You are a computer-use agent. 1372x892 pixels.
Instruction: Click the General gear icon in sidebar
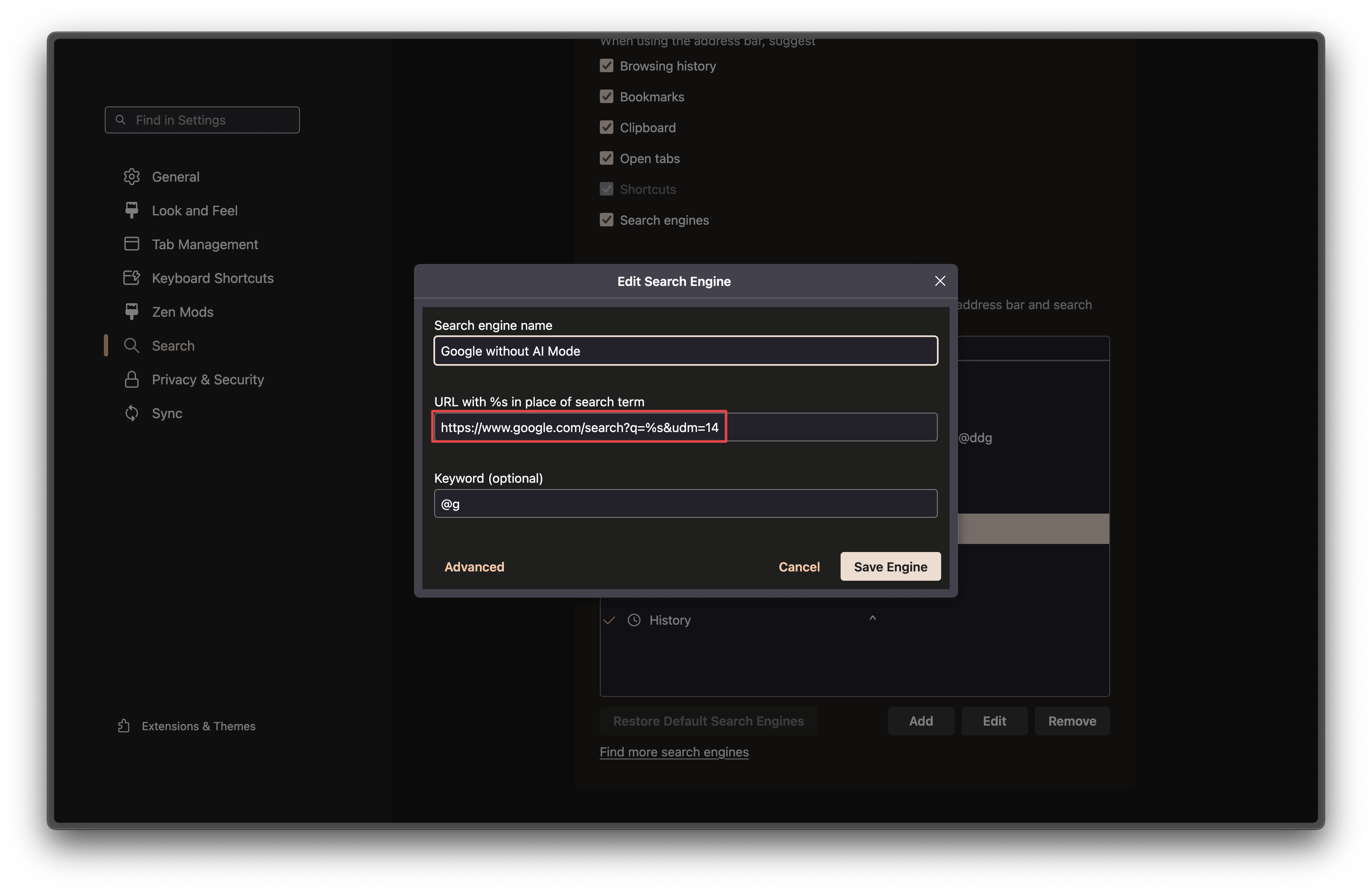pos(131,177)
